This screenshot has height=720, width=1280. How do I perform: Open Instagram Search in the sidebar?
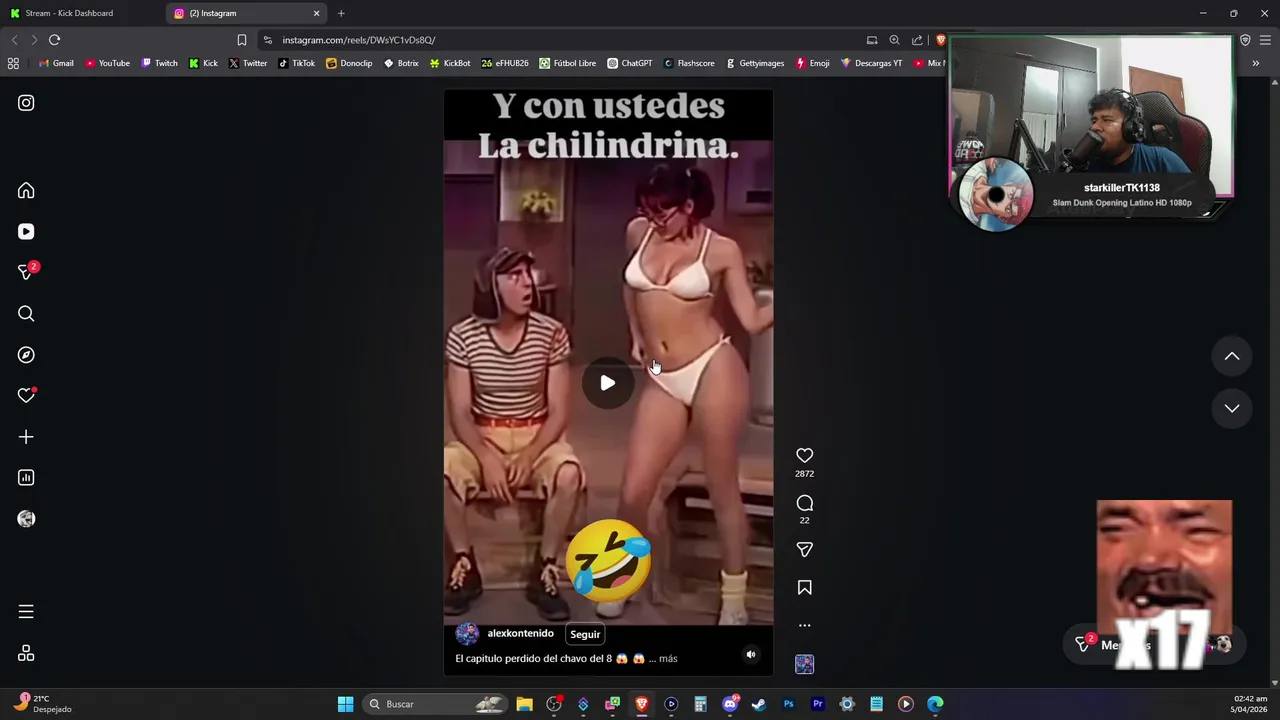26,314
